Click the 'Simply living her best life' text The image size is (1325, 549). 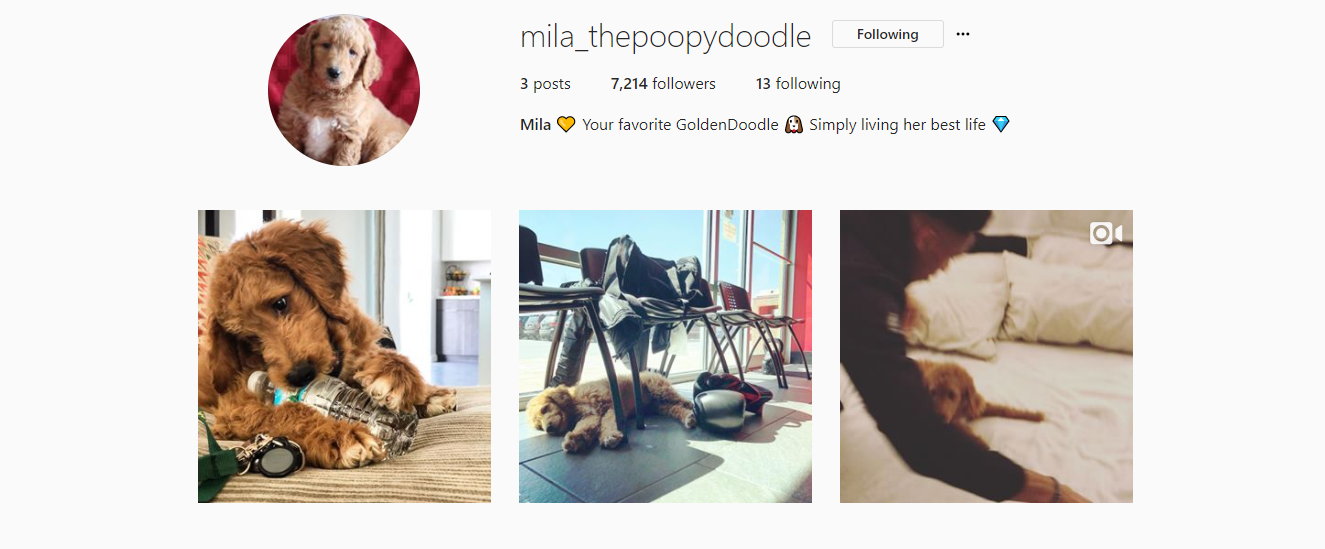click(897, 125)
